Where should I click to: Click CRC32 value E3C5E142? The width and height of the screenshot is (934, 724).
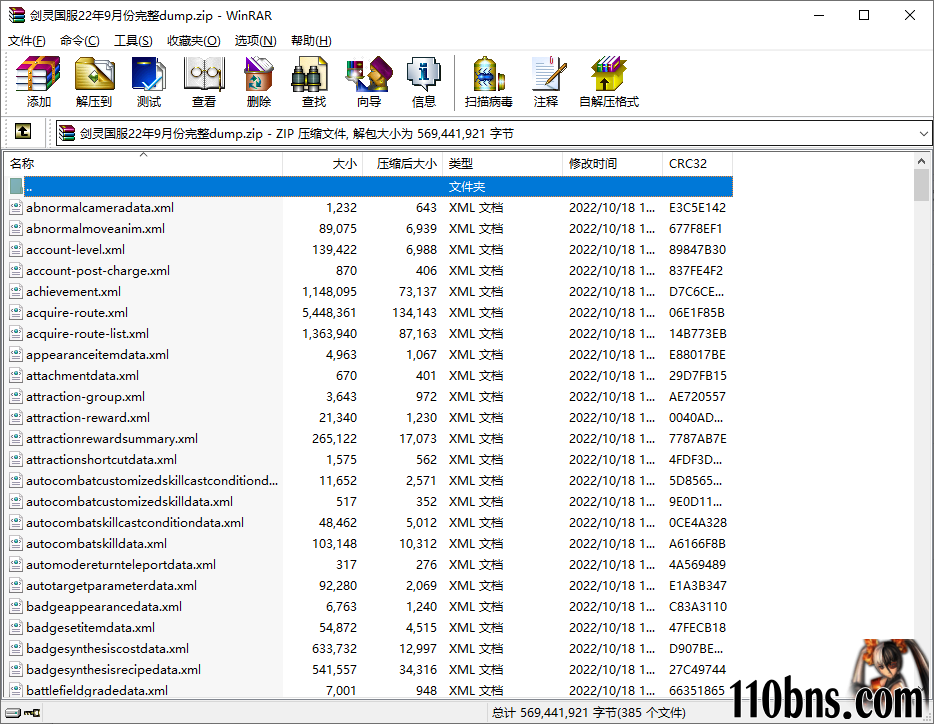(x=697, y=207)
